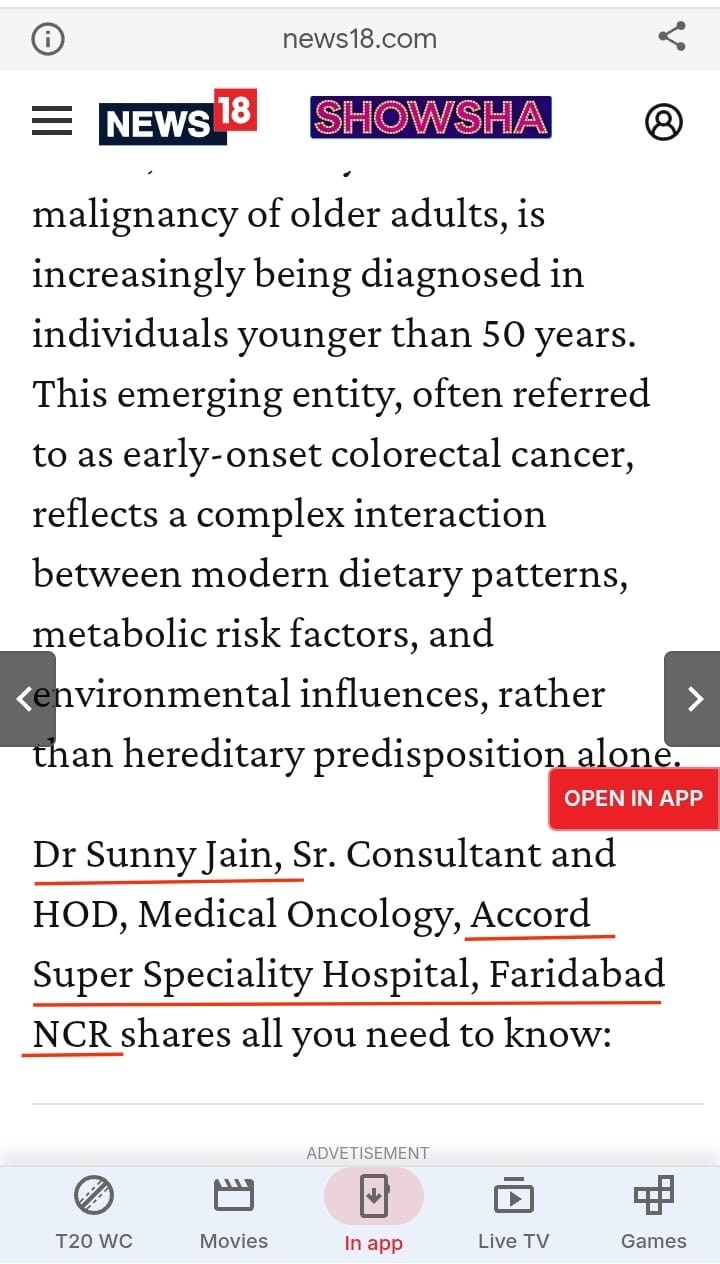Open the Movies clapperboard icon
This screenshot has height=1264, width=720.
point(234,1195)
